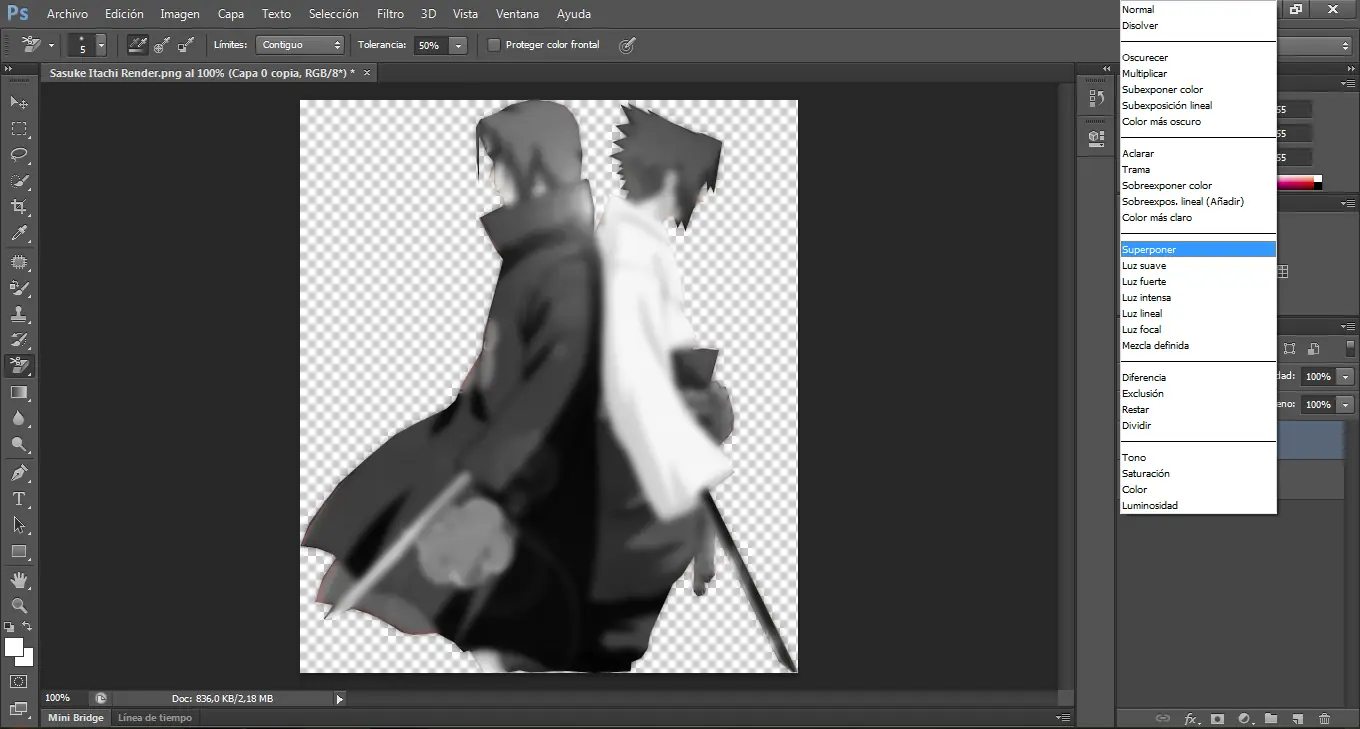Toggle layer filtering switch
Viewport: 1360px width, 729px height.
pyautogui.click(x=1350, y=349)
